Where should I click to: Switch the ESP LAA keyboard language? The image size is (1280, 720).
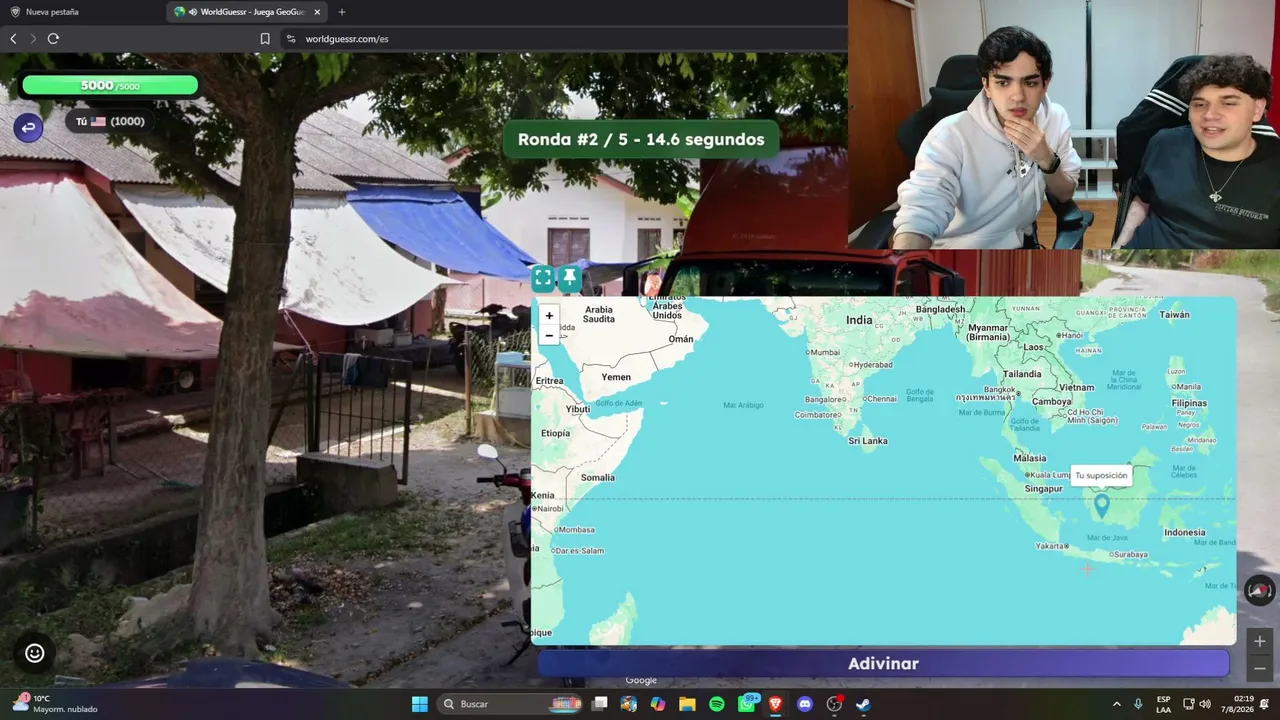[x=1164, y=704]
